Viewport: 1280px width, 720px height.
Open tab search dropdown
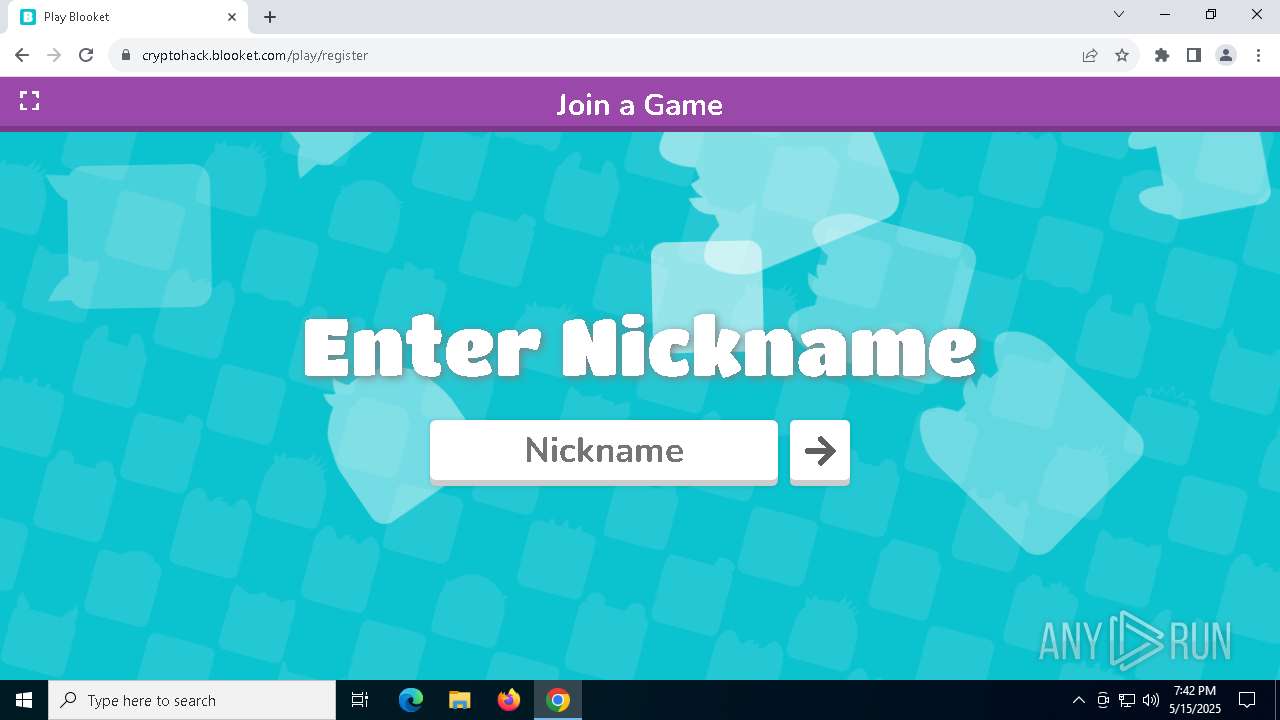pos(1119,14)
